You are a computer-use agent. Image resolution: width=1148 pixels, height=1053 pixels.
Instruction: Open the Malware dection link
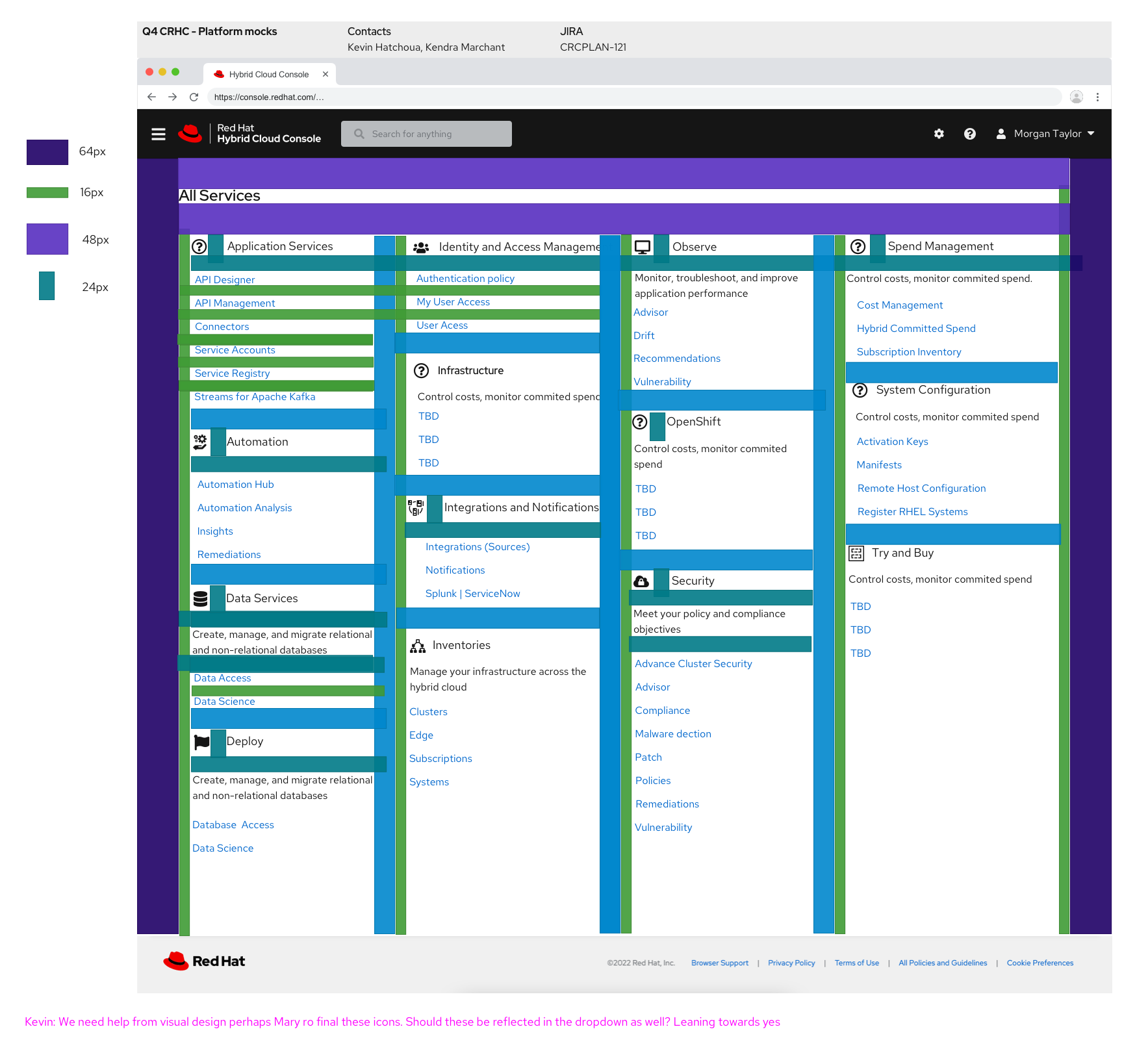tap(673, 733)
